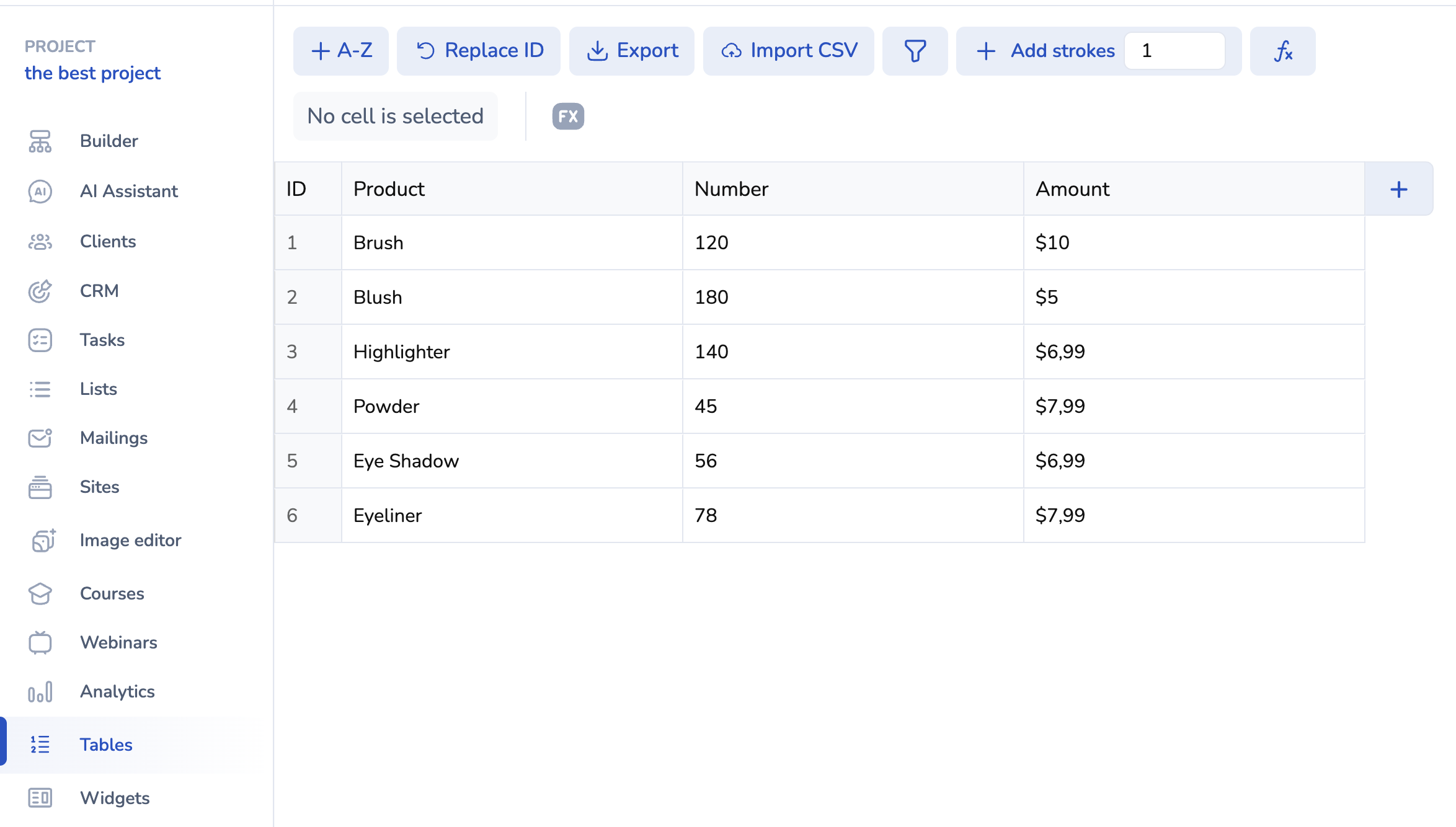This screenshot has height=827, width=1456.
Task: Click the strokes count input field
Action: click(x=1174, y=51)
